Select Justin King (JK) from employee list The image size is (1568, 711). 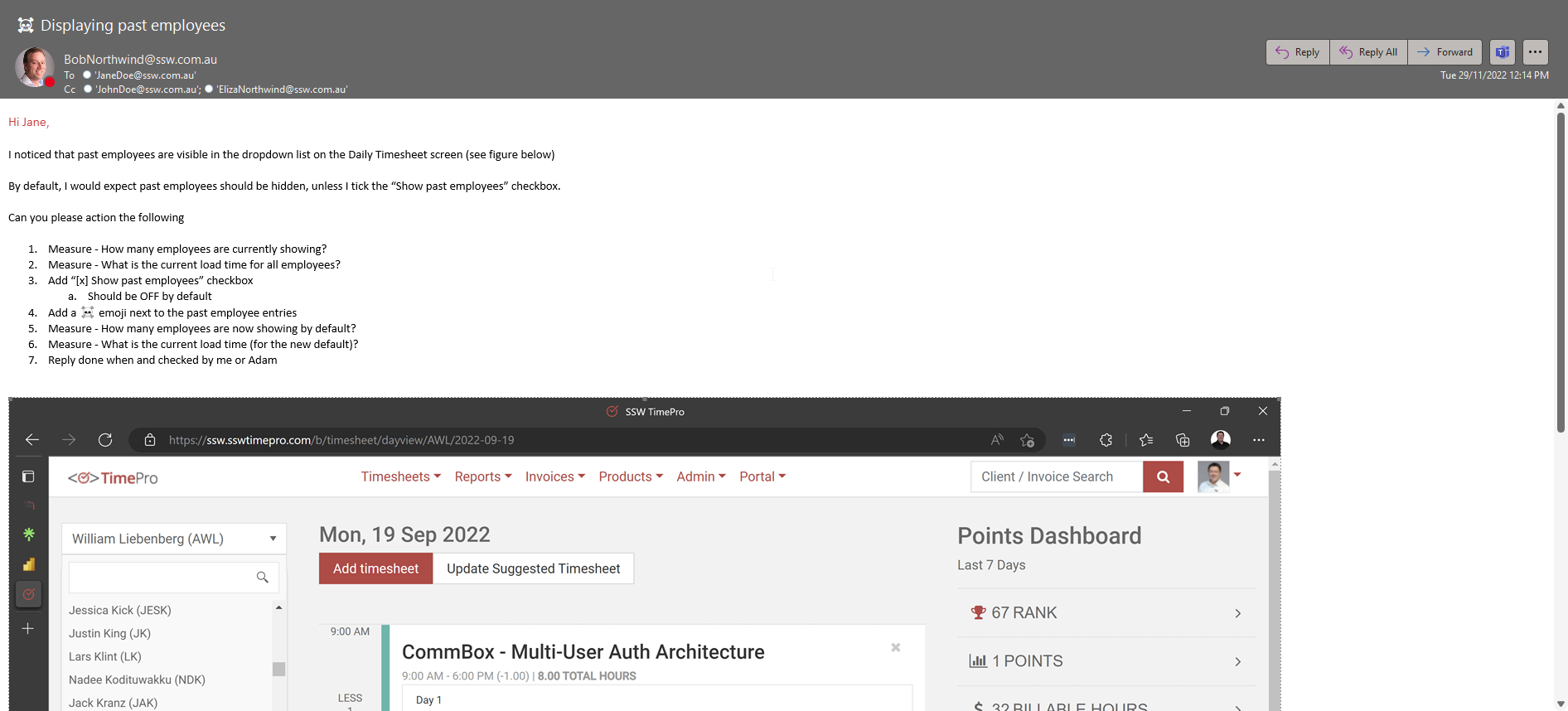click(109, 633)
